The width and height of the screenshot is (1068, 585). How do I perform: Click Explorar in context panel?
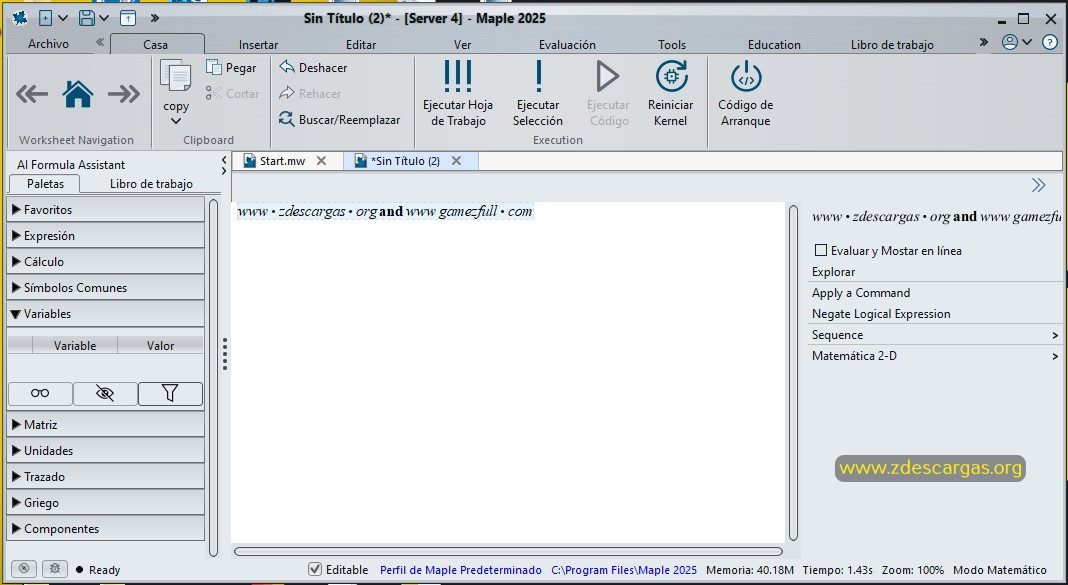click(x=834, y=272)
